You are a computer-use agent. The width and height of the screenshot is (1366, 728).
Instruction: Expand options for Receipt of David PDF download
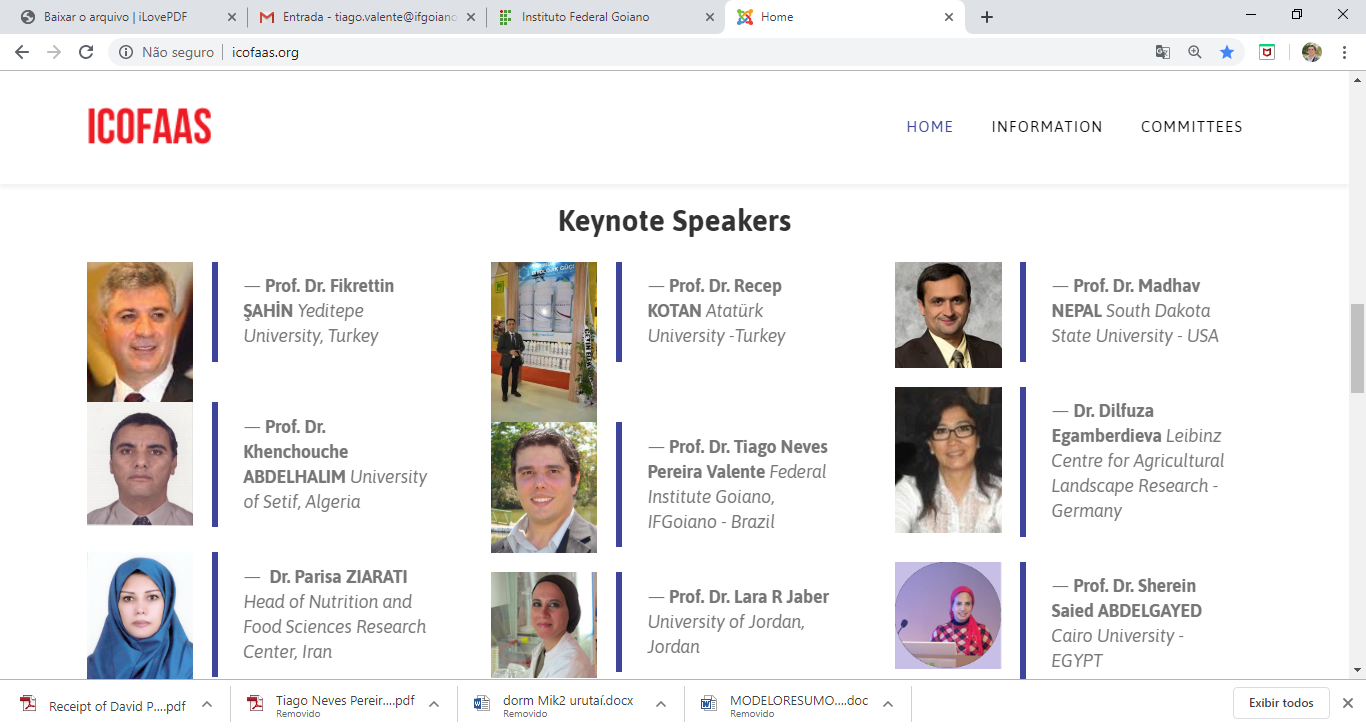207,704
